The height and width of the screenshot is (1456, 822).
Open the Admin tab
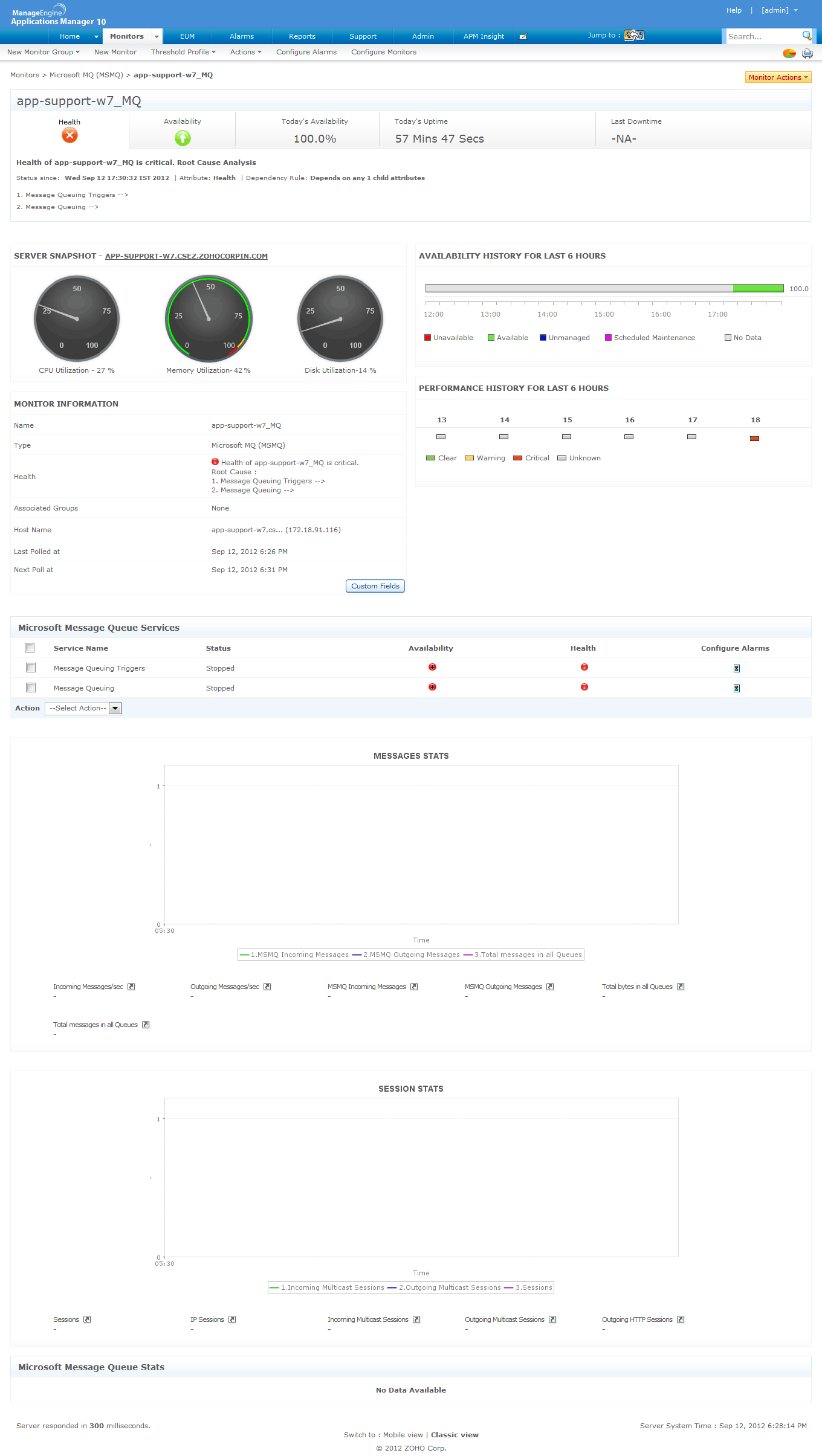click(x=423, y=36)
